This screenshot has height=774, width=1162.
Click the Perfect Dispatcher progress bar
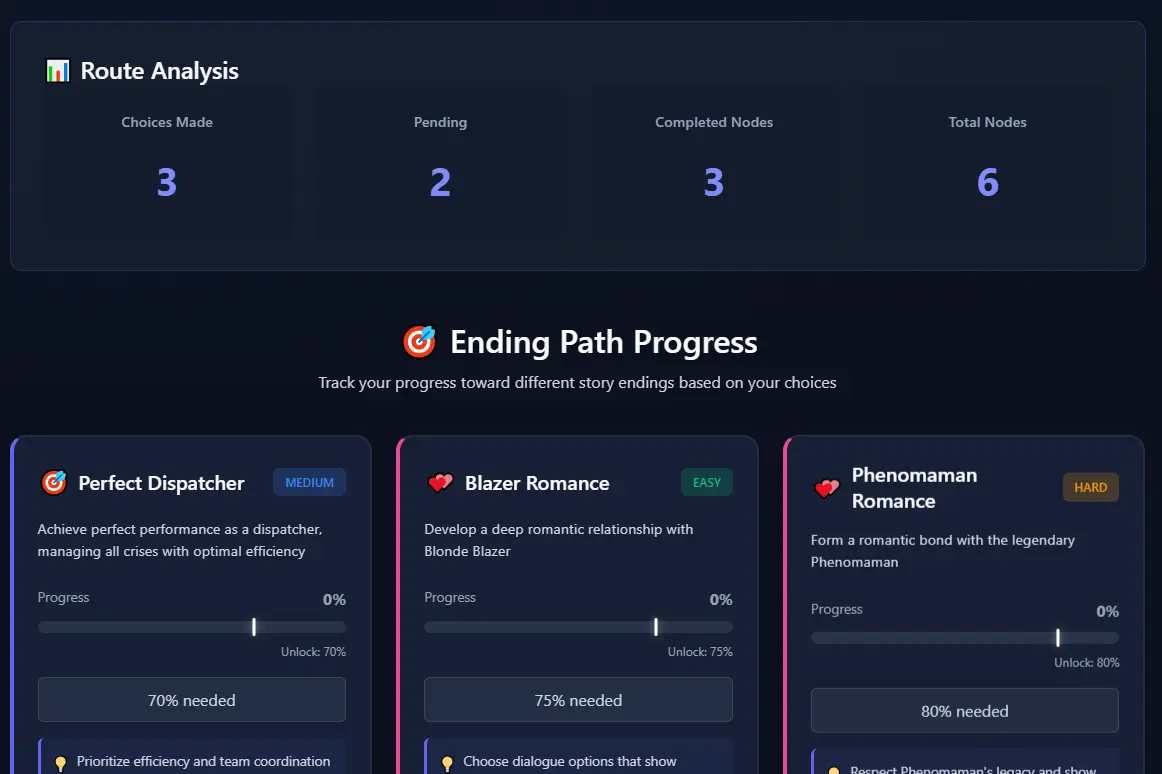coord(192,627)
